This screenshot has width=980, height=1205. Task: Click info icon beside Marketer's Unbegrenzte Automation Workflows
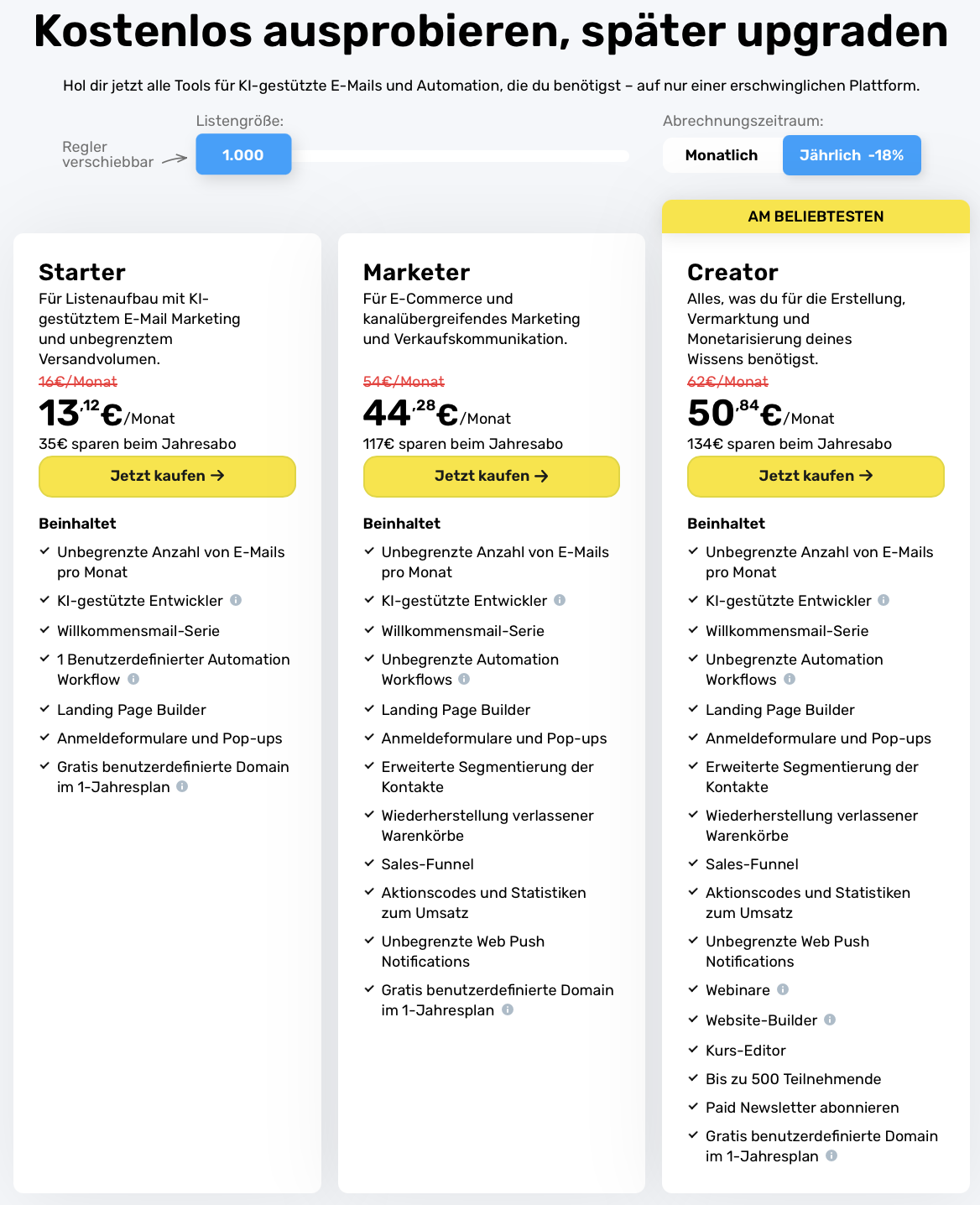(x=464, y=679)
